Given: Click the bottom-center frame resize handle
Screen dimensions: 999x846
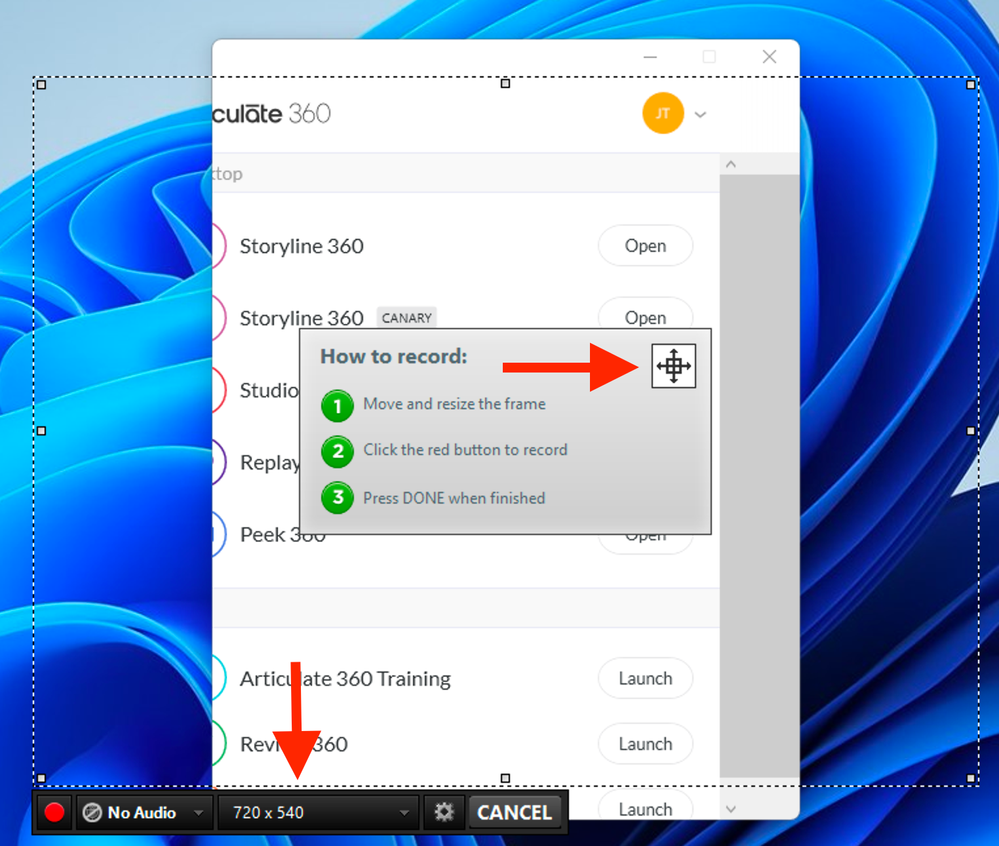Looking at the screenshot, I should [x=505, y=778].
